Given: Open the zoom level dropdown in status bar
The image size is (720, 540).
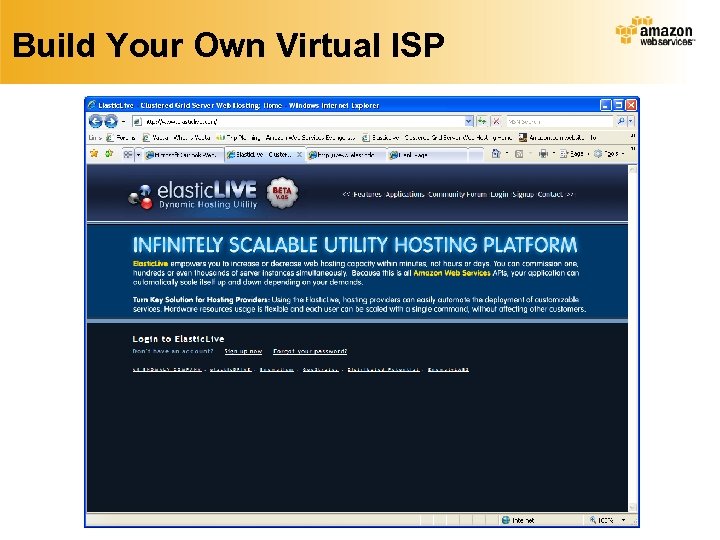Looking at the screenshot, I should (x=623, y=520).
